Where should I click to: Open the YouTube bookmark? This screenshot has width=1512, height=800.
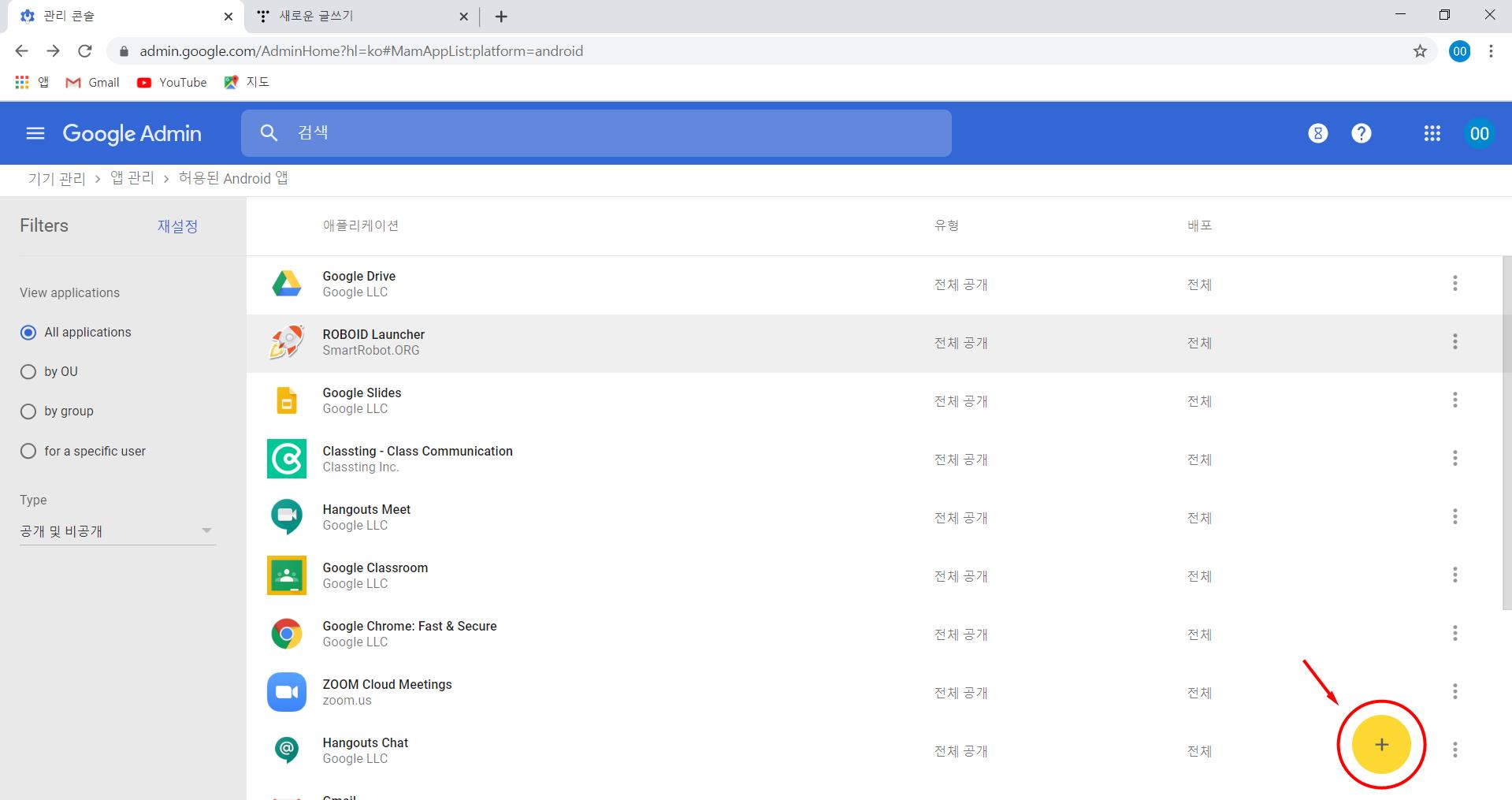click(172, 82)
